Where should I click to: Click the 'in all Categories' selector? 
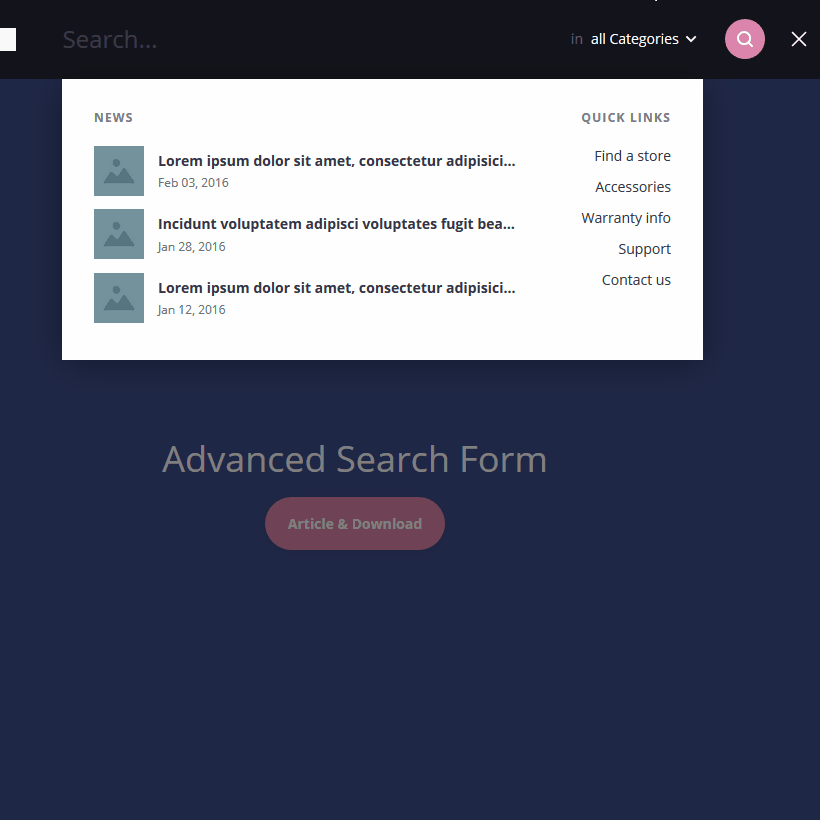pos(634,39)
